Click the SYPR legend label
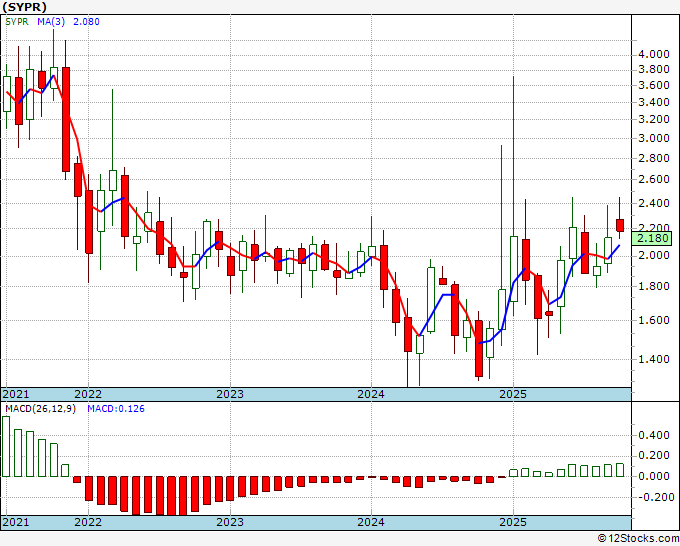680x546 pixels. tap(17, 22)
